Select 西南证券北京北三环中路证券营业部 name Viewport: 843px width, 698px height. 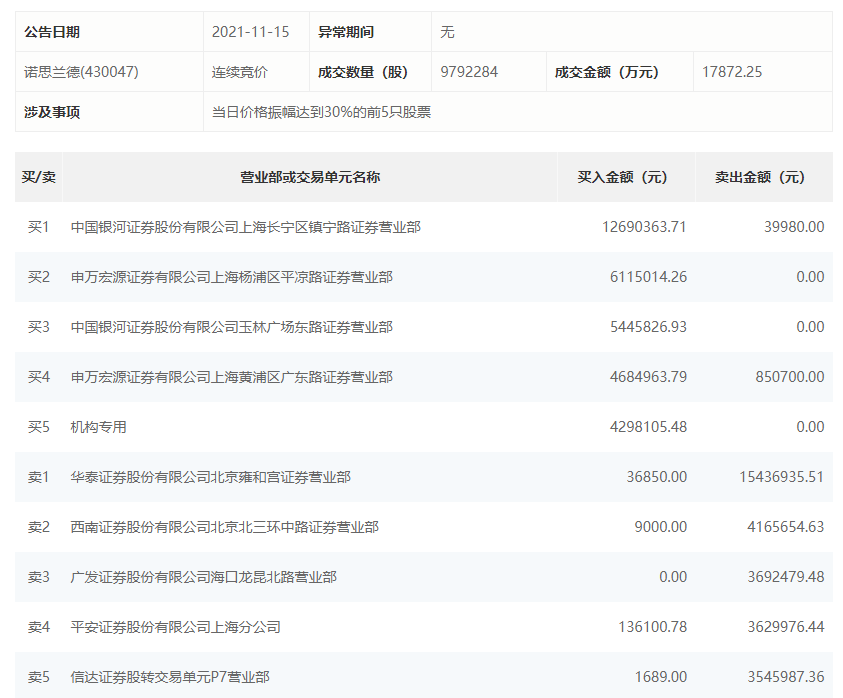pyautogui.click(x=224, y=527)
